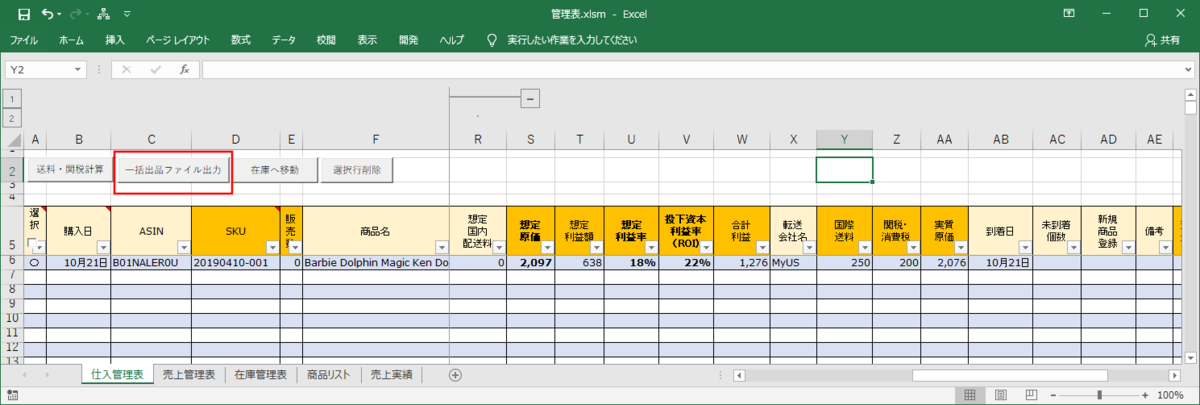Open filter dropdown for 転送会社名 column
This screenshot has width=1200, height=405.
coord(807,247)
